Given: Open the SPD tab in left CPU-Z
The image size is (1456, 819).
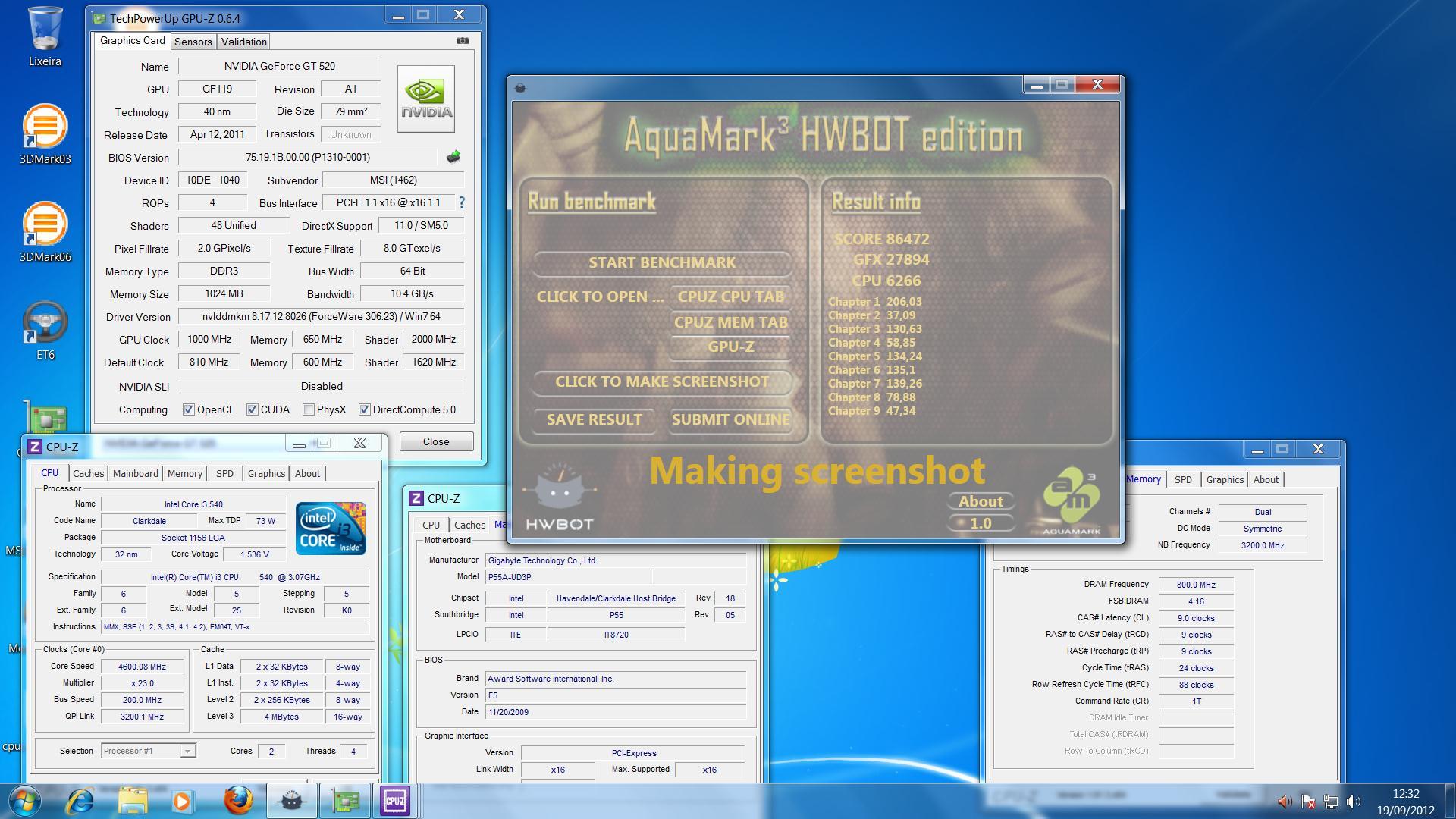Looking at the screenshot, I should (x=225, y=473).
